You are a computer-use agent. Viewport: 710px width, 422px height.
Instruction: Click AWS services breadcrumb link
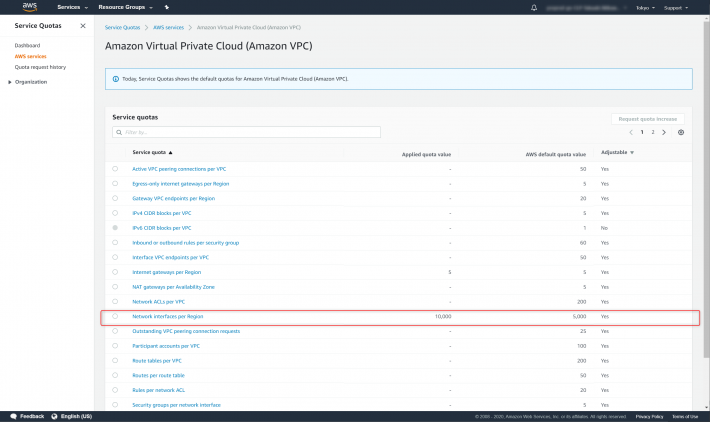168,28
